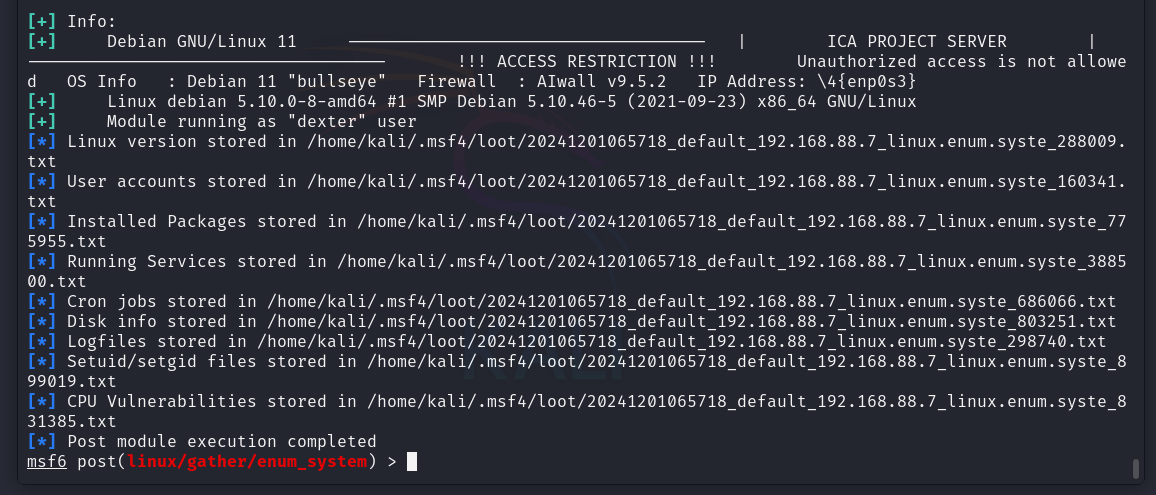Click the [*] marker beside Linux version stored
Viewport: 1156px width, 495px height.
click(x=42, y=141)
